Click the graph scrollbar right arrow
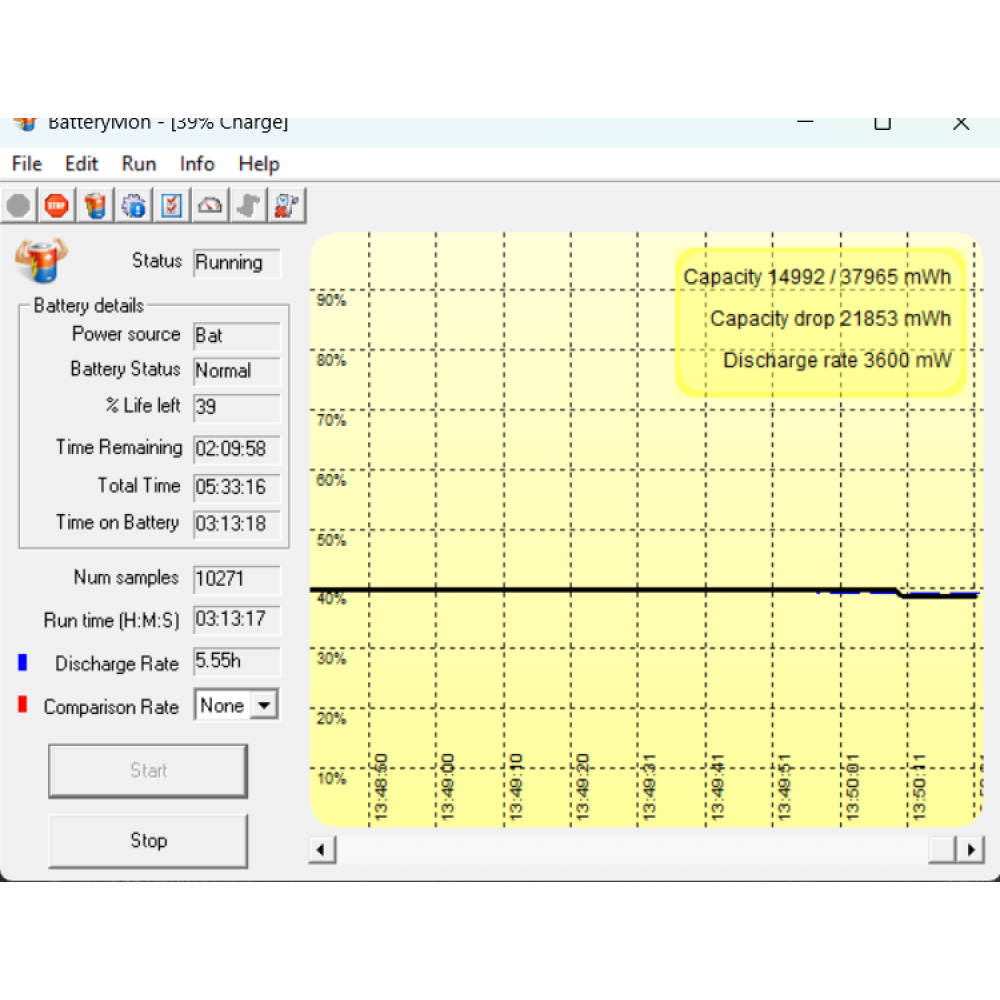The image size is (1000, 1000). pos(970,850)
